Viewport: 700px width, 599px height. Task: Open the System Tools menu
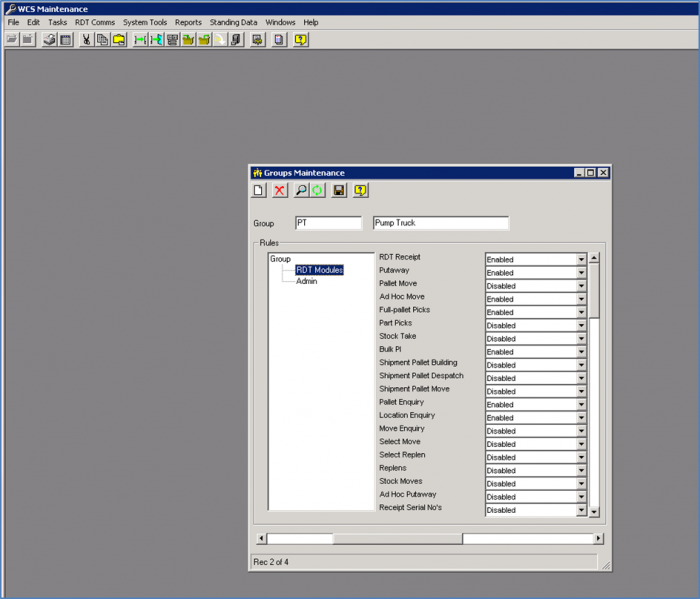pos(145,22)
